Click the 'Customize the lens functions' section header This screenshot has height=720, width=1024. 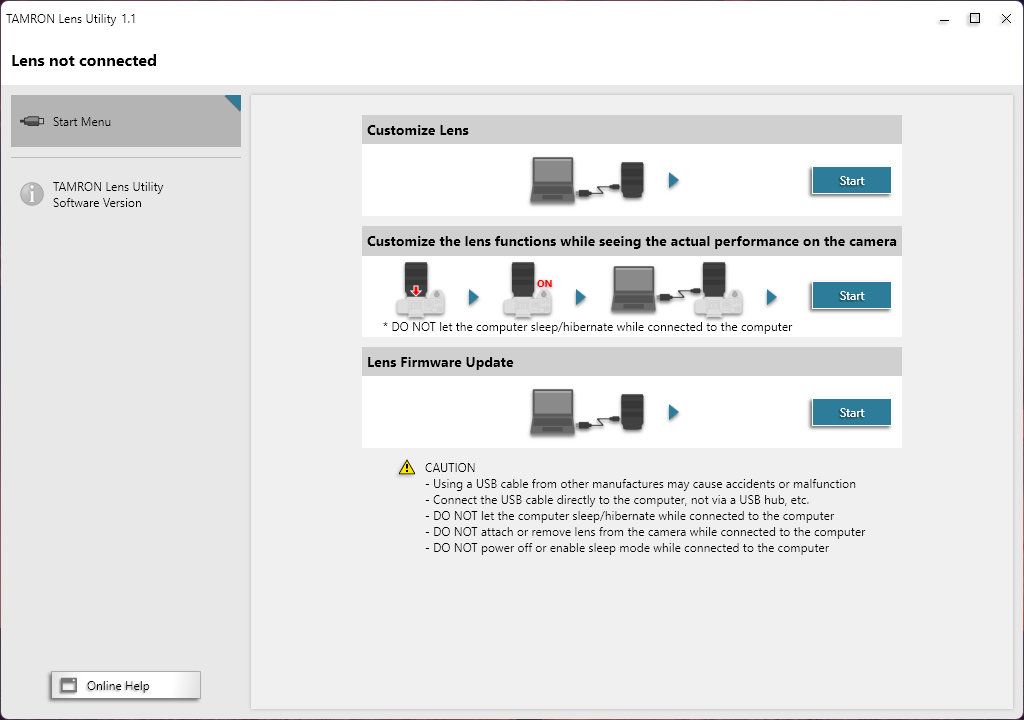(632, 241)
